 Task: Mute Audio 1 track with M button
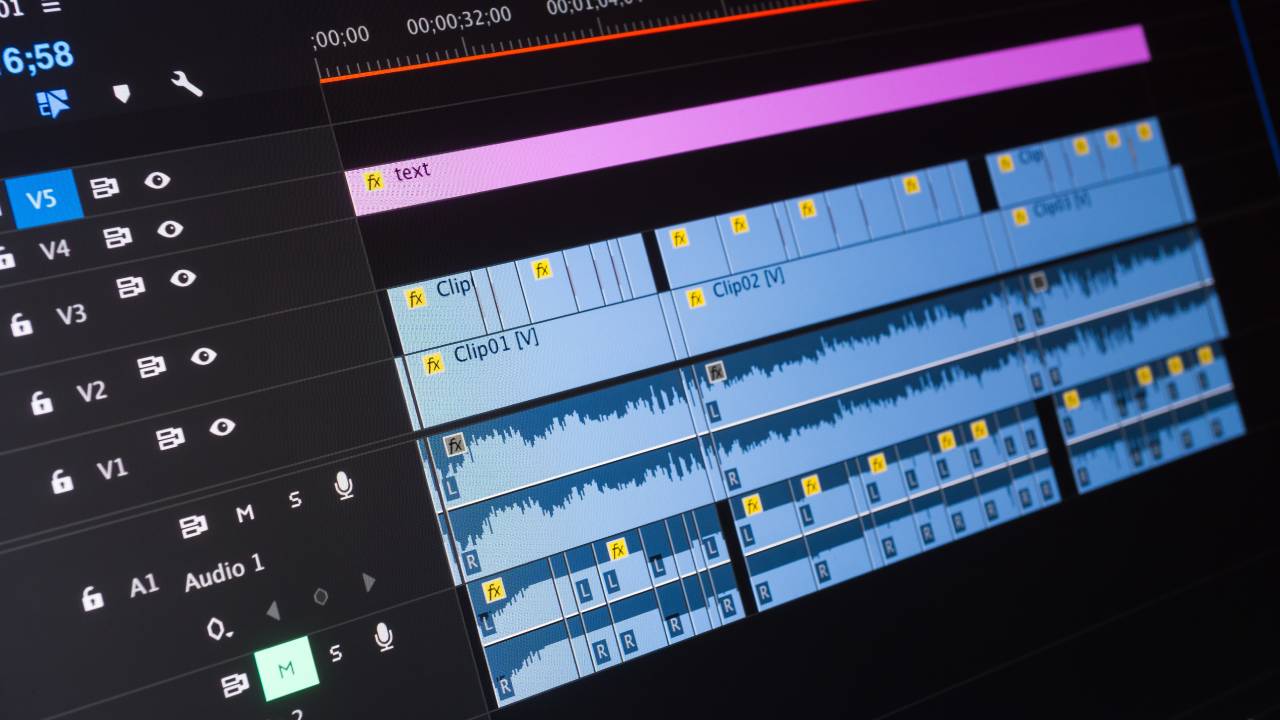[x=245, y=514]
